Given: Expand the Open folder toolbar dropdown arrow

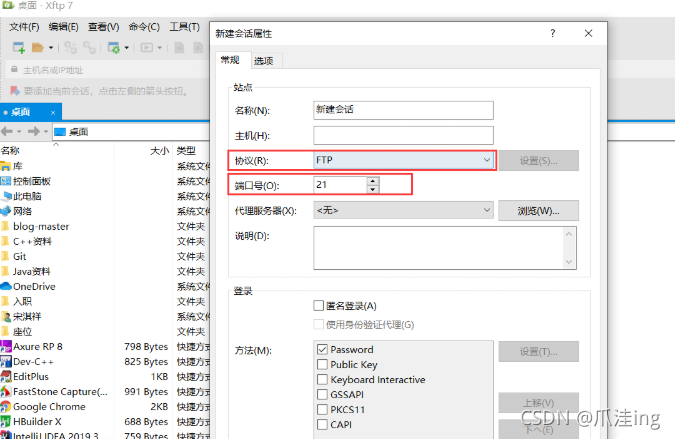Looking at the screenshot, I should point(51,48).
